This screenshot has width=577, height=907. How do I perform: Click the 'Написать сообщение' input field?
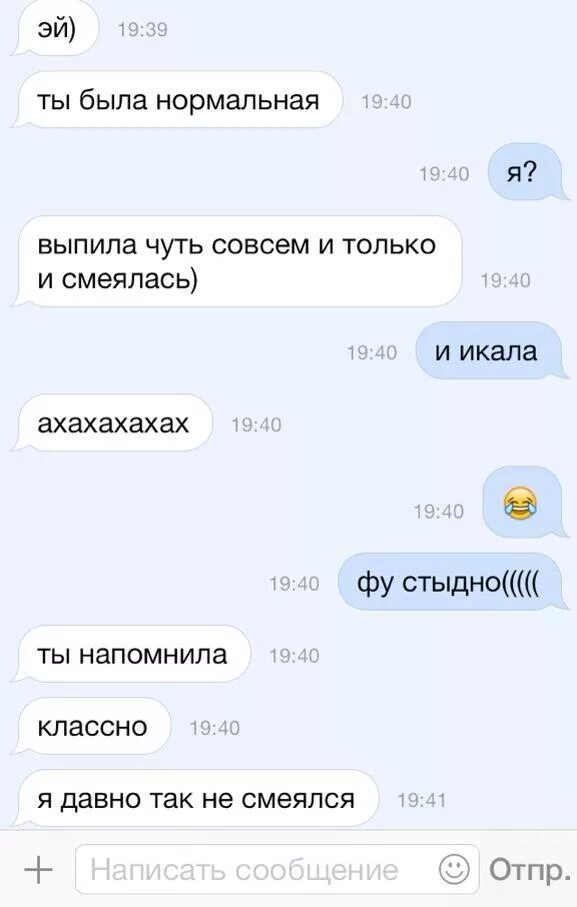[277, 869]
